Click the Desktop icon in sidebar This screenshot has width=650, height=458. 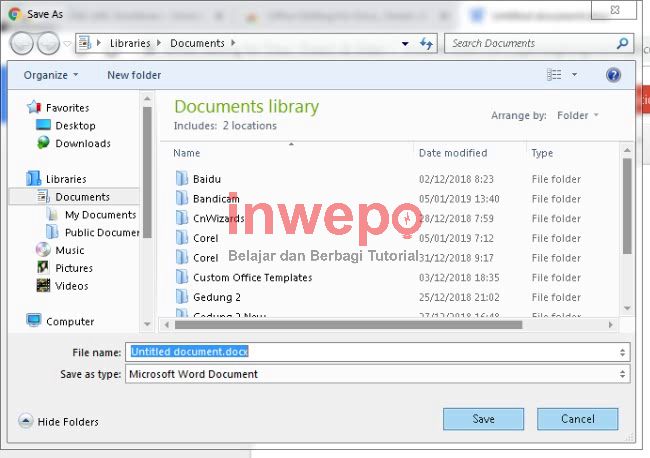[43, 125]
